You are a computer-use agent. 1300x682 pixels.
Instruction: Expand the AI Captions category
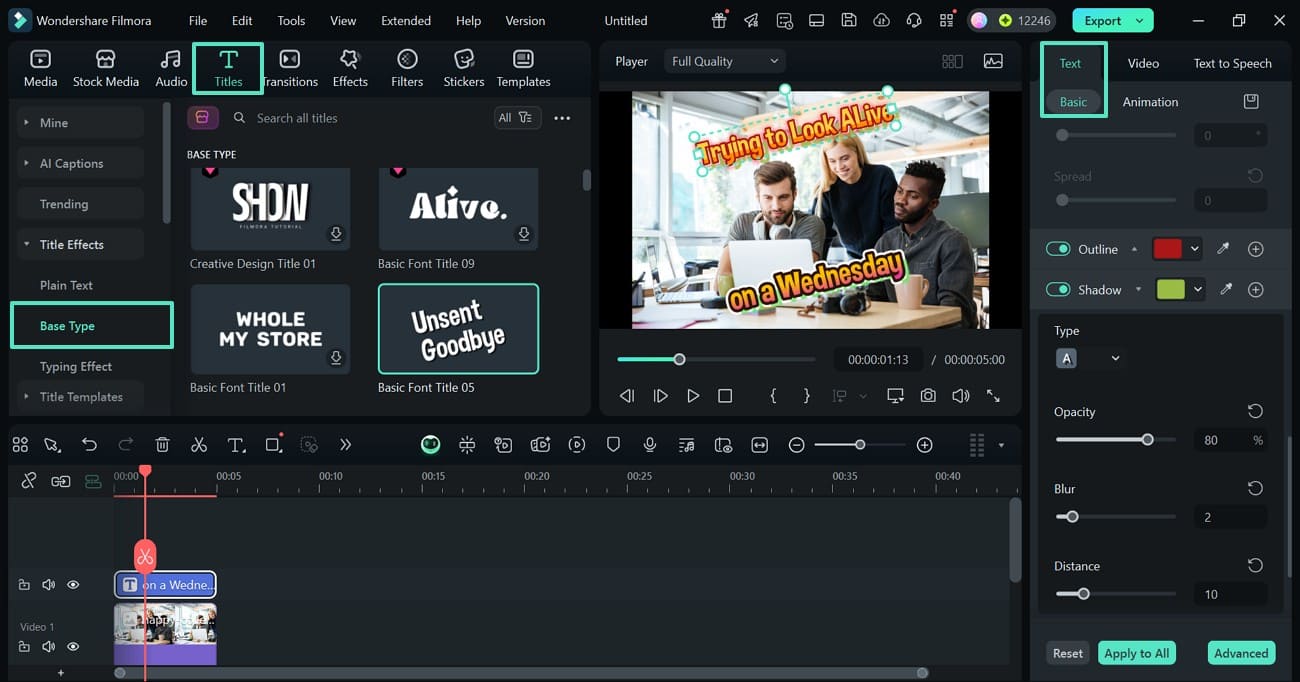tap(71, 163)
